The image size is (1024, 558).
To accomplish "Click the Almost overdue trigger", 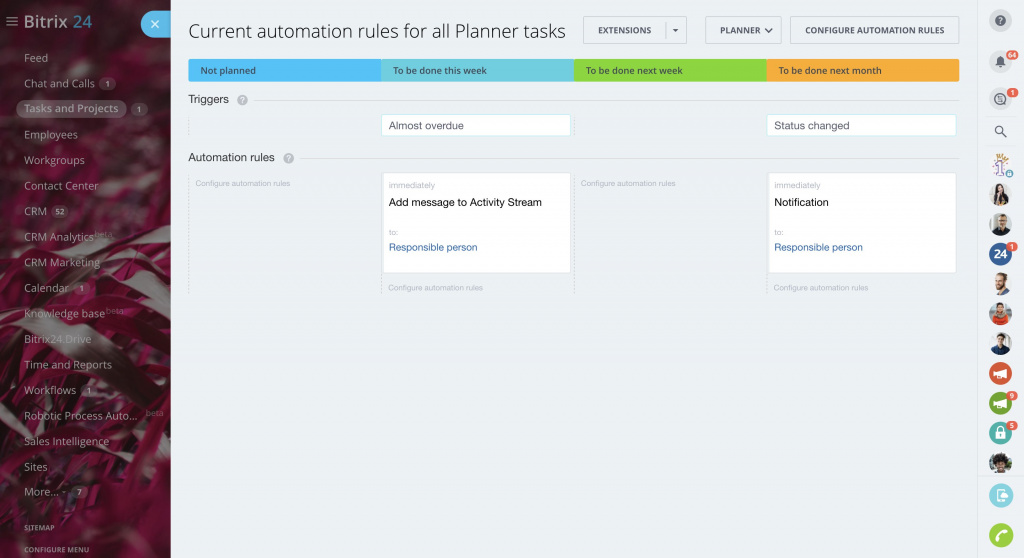I will pos(475,126).
